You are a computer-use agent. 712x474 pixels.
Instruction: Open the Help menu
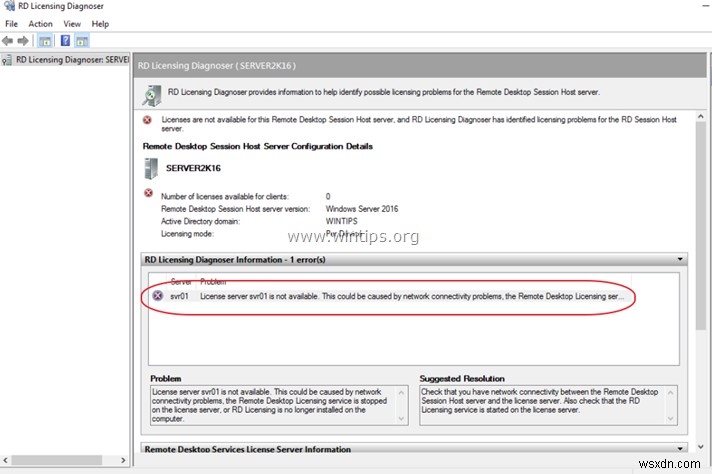point(100,24)
